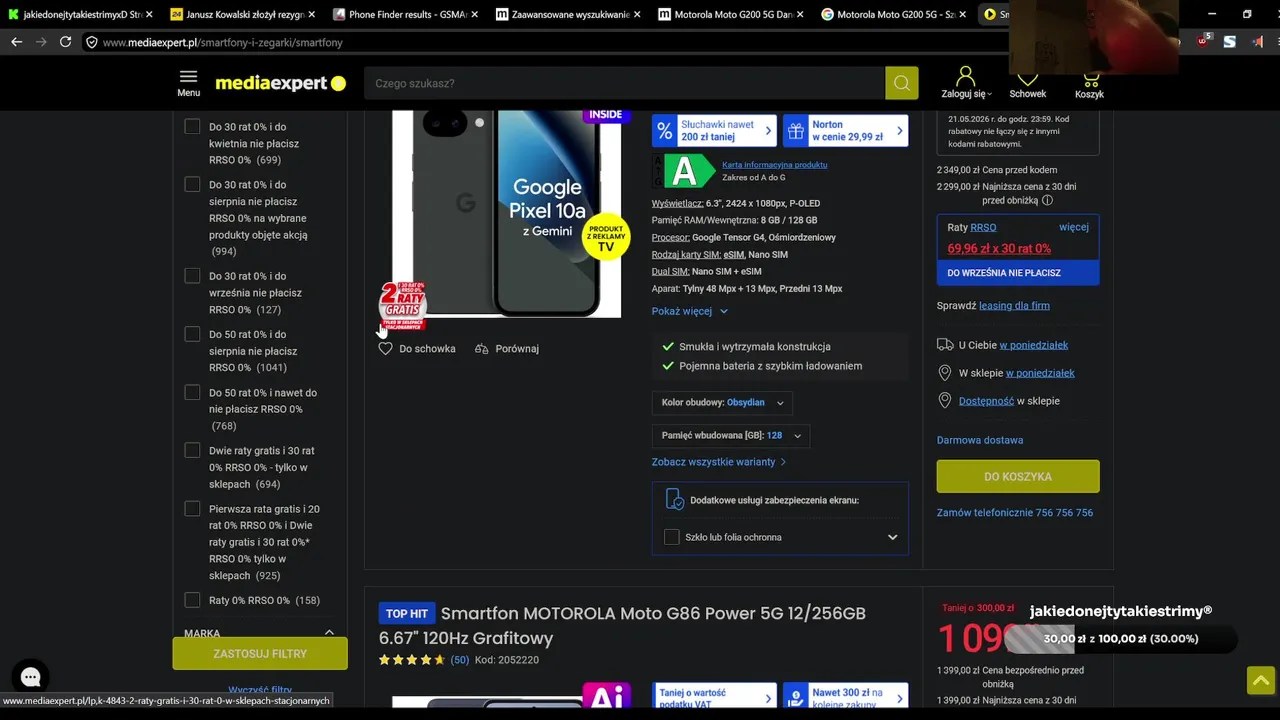Screen dimensions: 1280x720
Task: Click the scroll-to-top arrow button
Action: (x=1260, y=680)
